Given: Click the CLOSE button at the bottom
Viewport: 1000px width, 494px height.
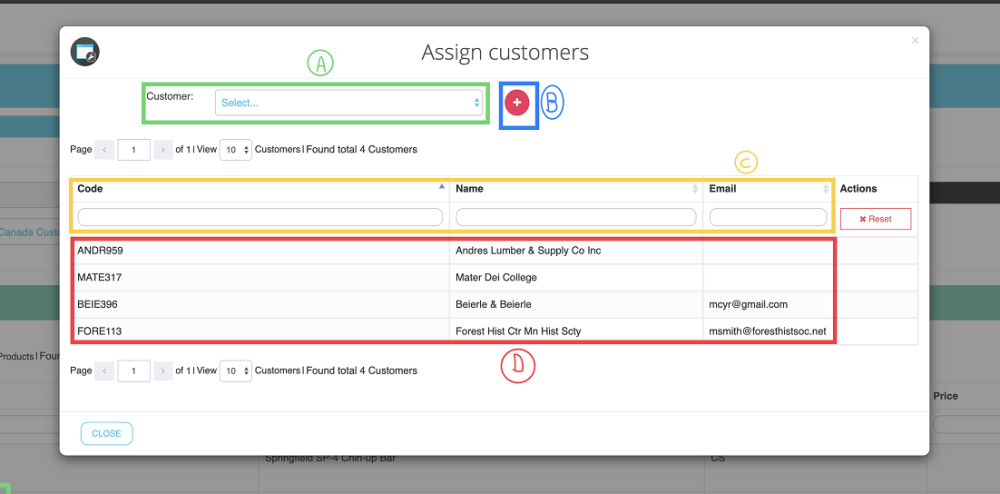Looking at the screenshot, I should tap(107, 433).
